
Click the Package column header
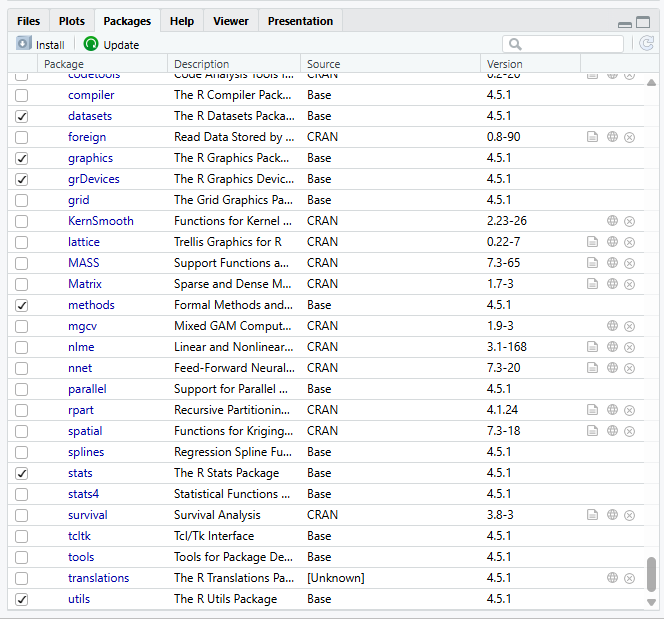click(x=102, y=64)
